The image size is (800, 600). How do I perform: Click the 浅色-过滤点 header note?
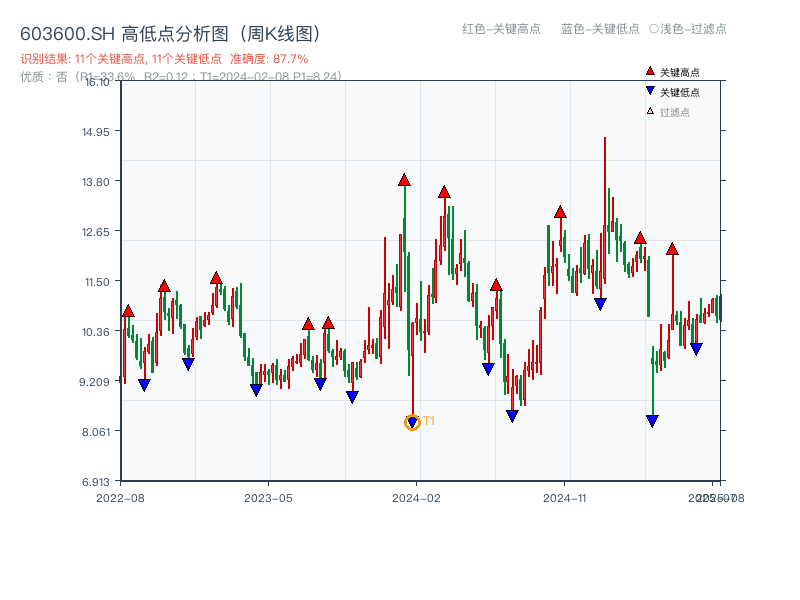688,29
